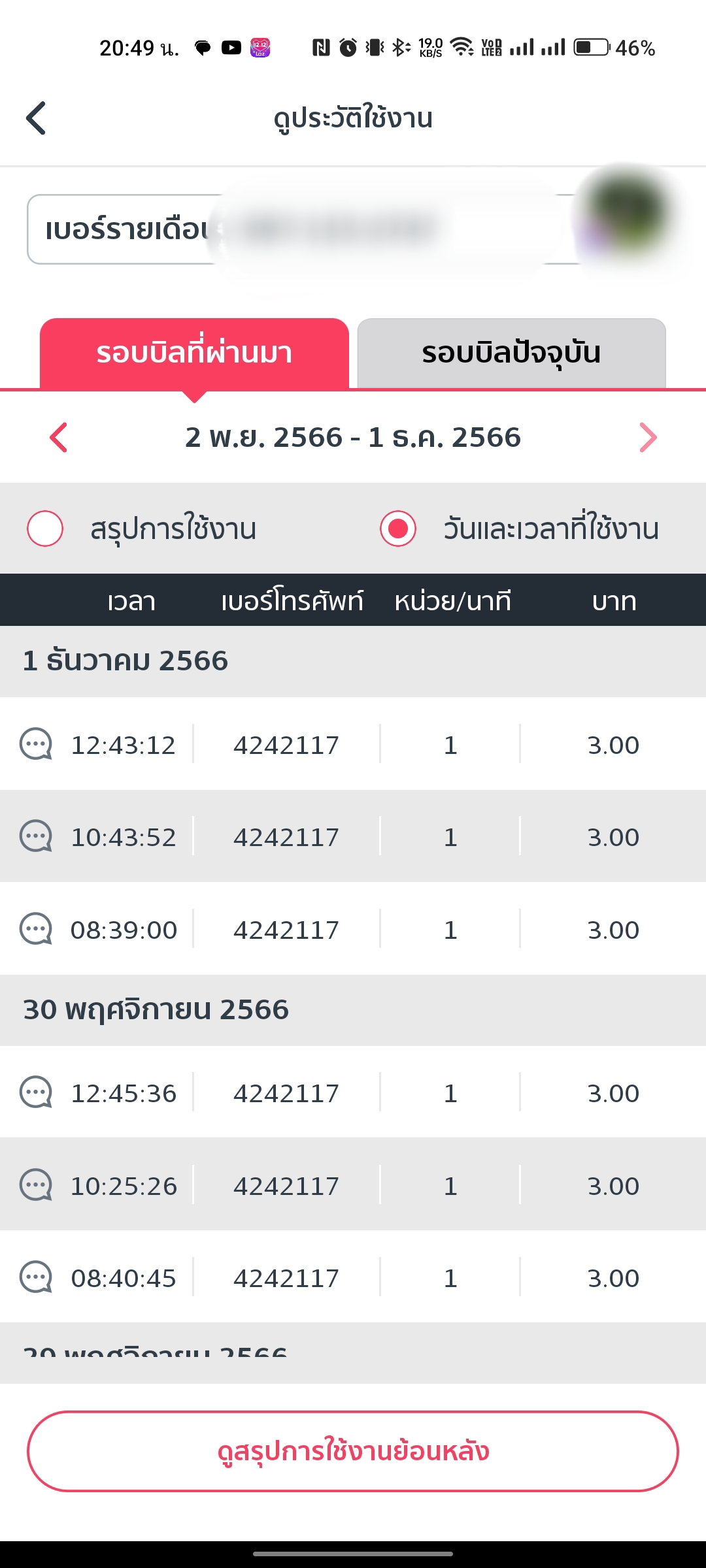
Task: Tap the SMS icon at 12:45:36
Action: [36, 1092]
